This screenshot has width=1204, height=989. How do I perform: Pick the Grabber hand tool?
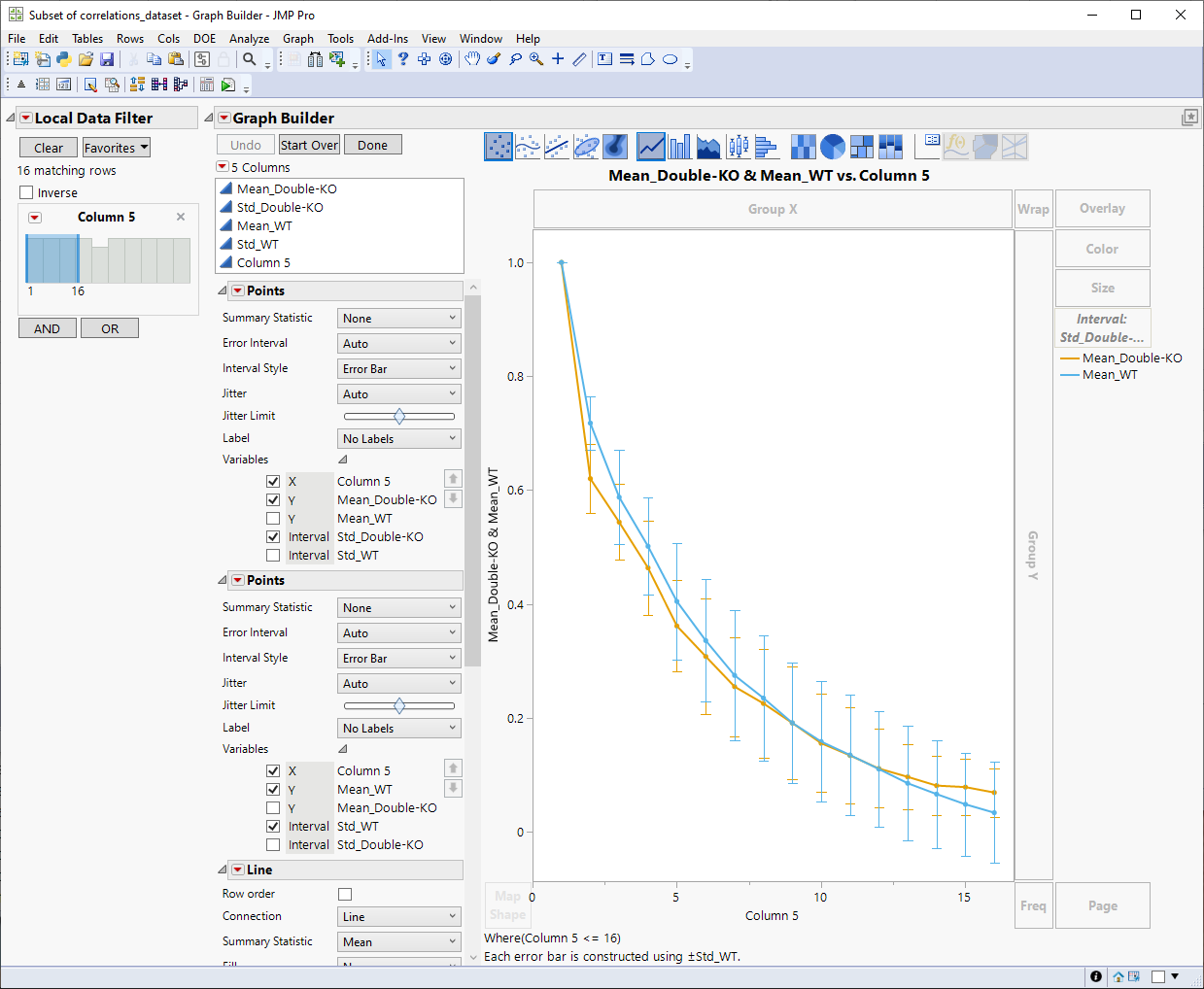pyautogui.click(x=472, y=59)
